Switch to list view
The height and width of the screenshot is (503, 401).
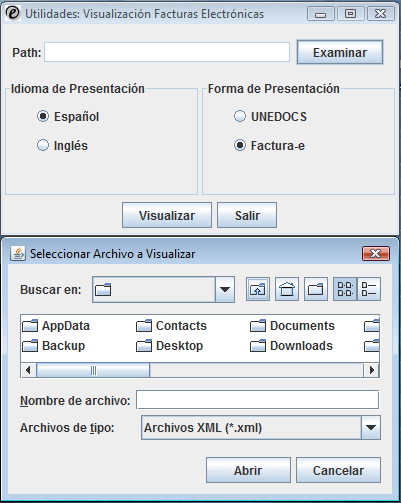tap(345, 289)
